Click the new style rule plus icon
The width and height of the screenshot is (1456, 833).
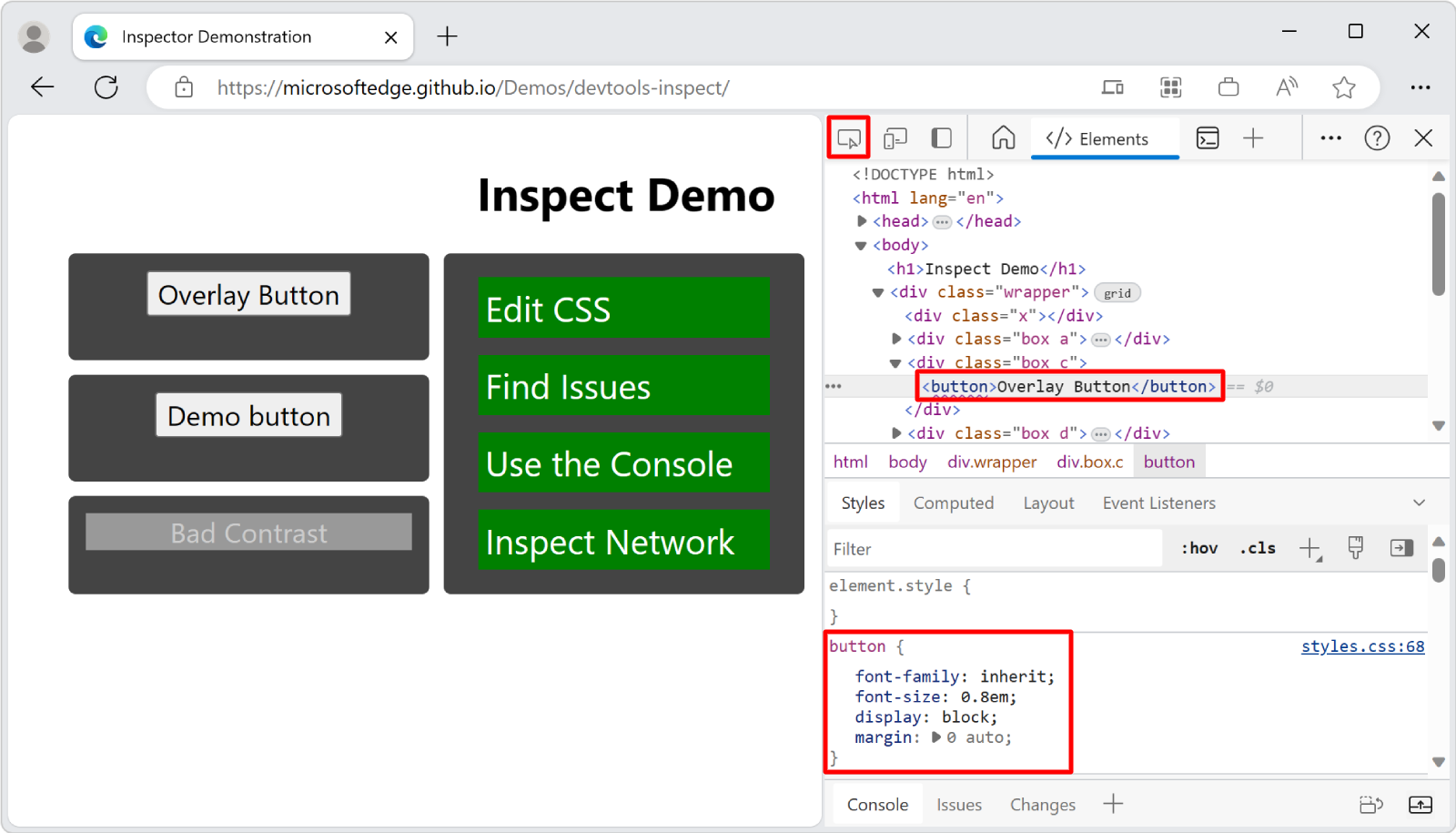tap(1309, 547)
